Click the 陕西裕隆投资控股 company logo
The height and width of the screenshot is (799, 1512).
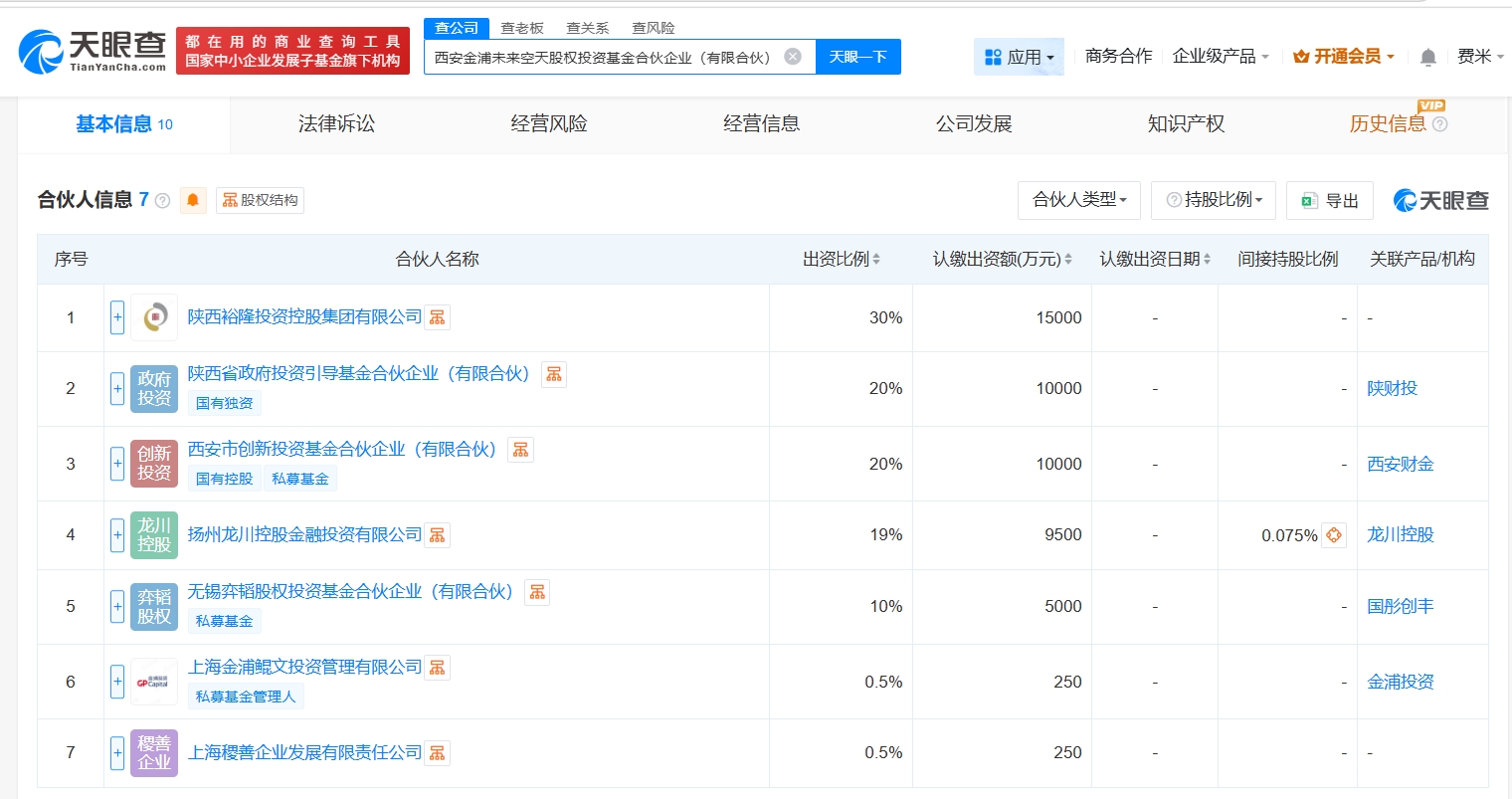click(x=154, y=317)
